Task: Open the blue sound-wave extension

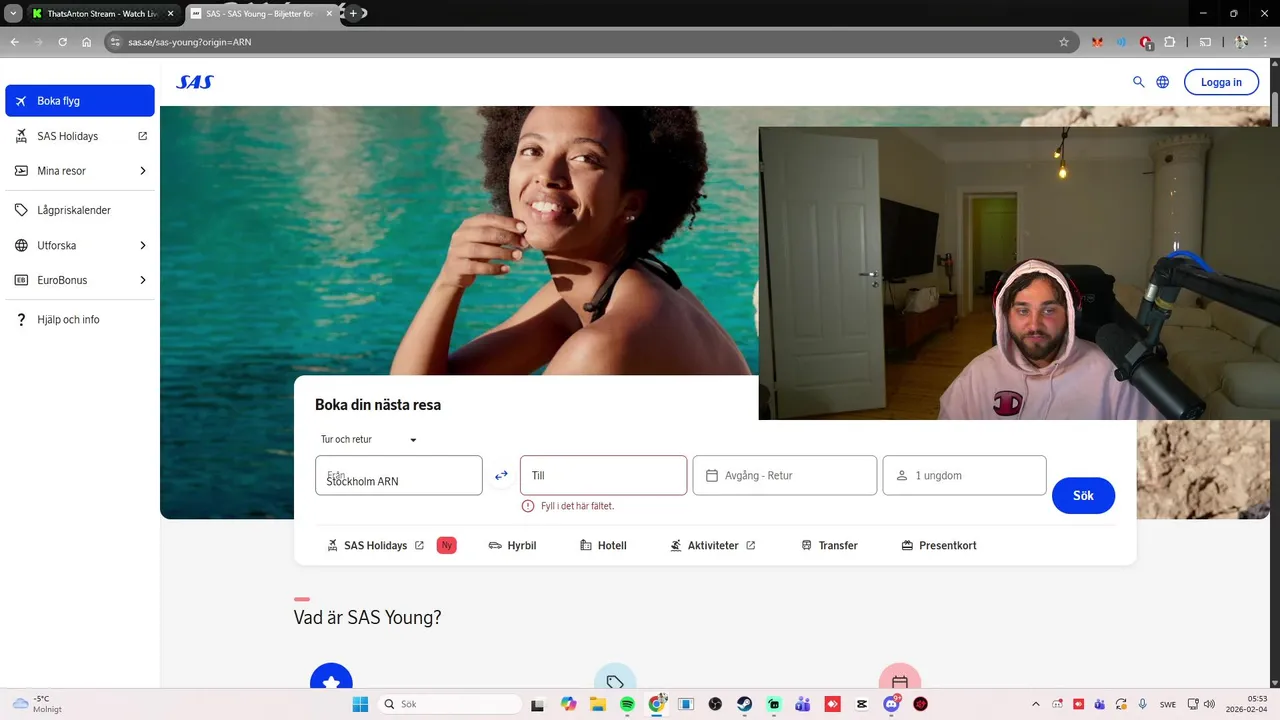Action: [1121, 42]
